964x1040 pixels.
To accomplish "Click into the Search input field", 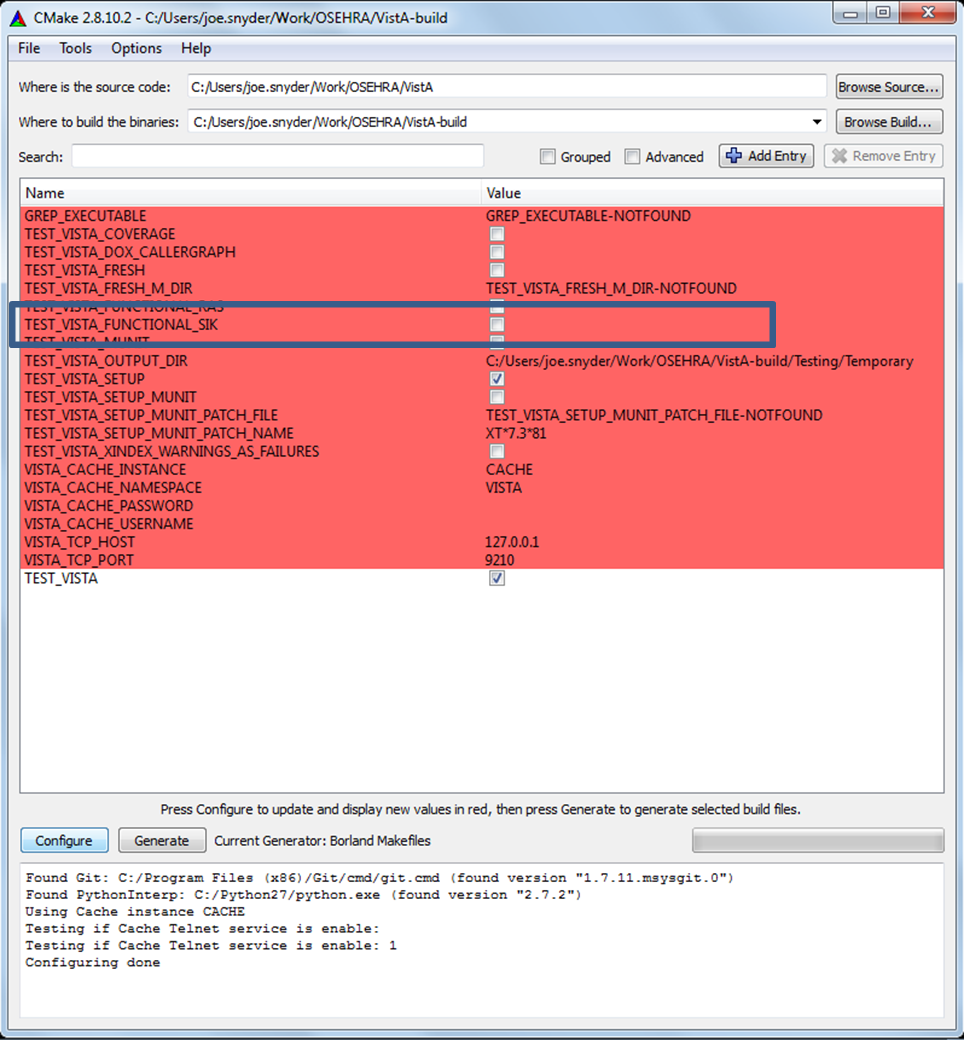I will pyautogui.click(x=277, y=156).
